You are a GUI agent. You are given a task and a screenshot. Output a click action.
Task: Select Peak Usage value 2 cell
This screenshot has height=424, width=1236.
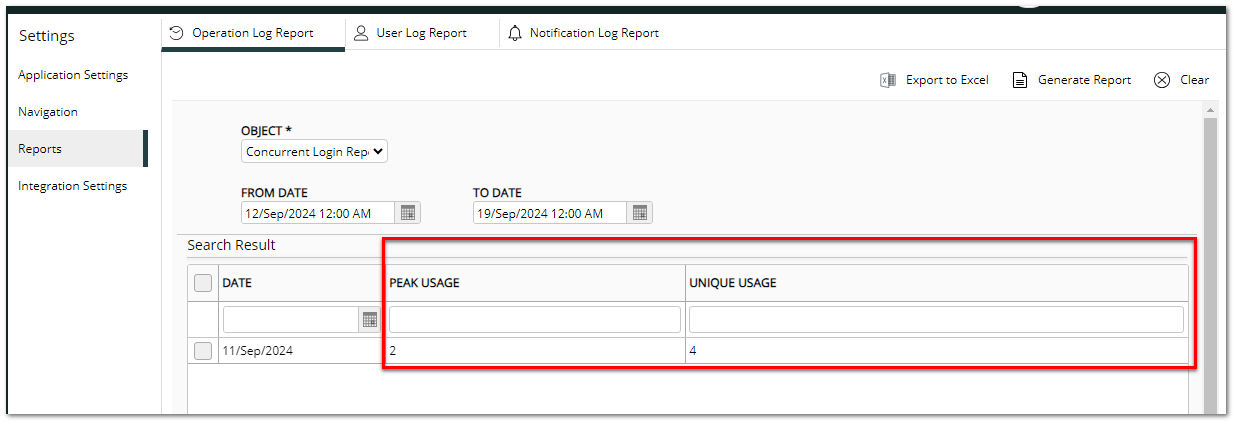(x=535, y=351)
